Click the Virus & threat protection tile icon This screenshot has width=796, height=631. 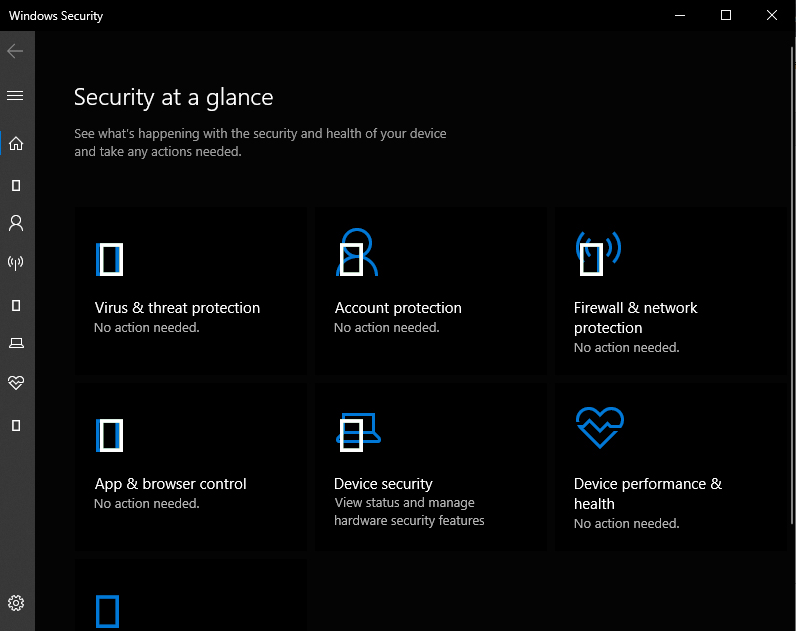pos(109,259)
